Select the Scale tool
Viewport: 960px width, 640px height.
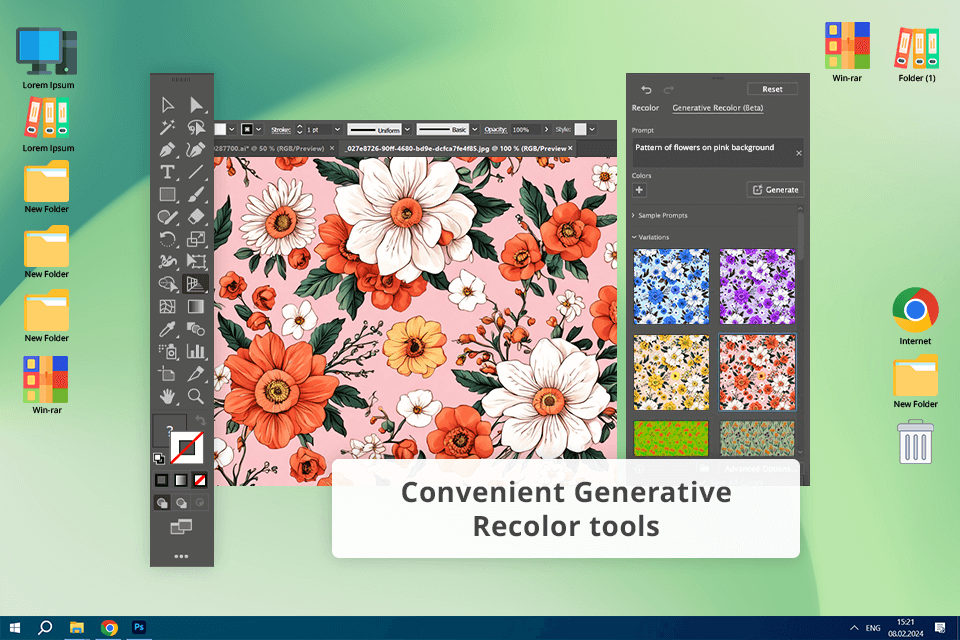click(196, 239)
